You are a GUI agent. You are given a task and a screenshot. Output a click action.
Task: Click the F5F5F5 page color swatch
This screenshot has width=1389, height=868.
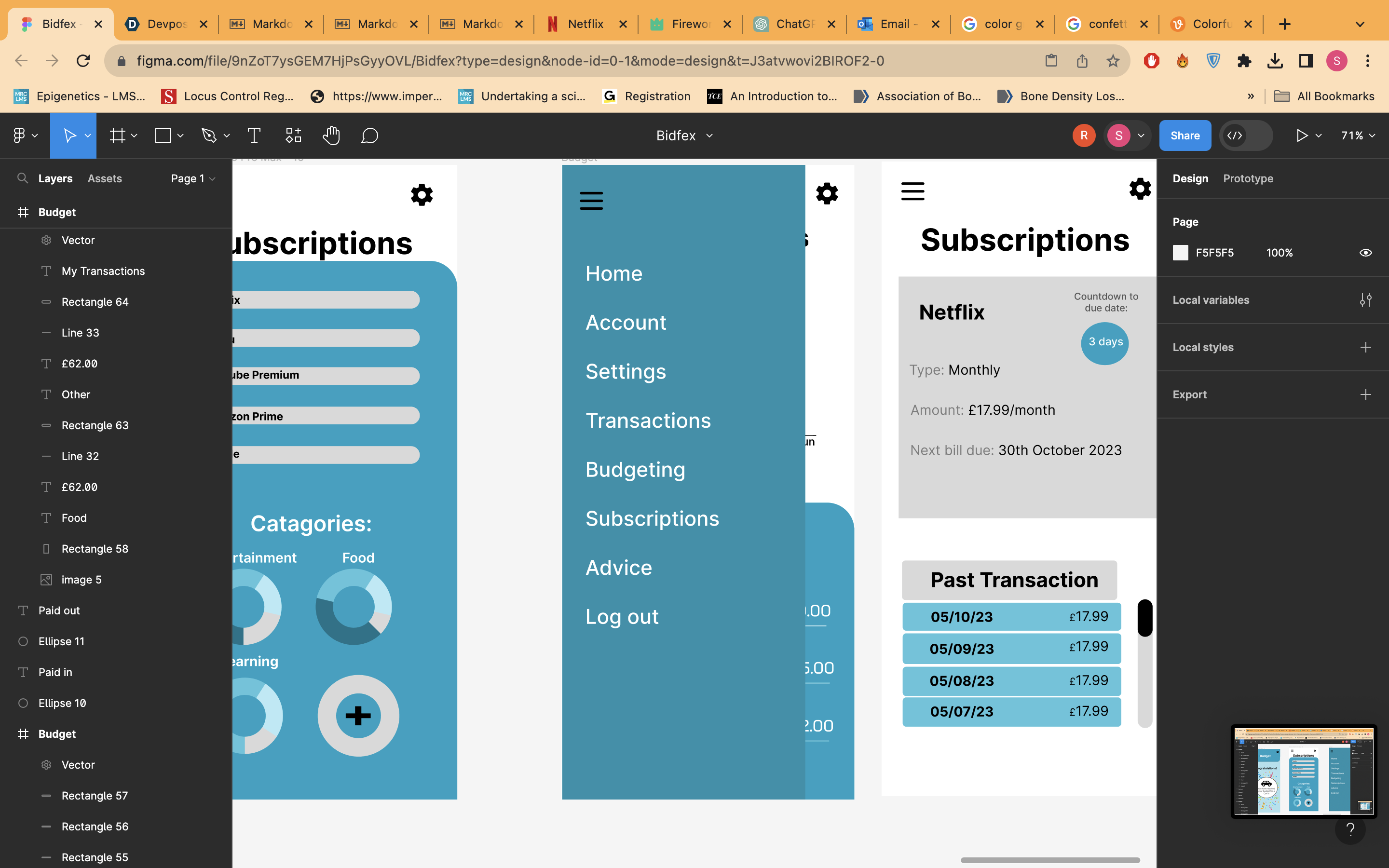click(x=1180, y=253)
